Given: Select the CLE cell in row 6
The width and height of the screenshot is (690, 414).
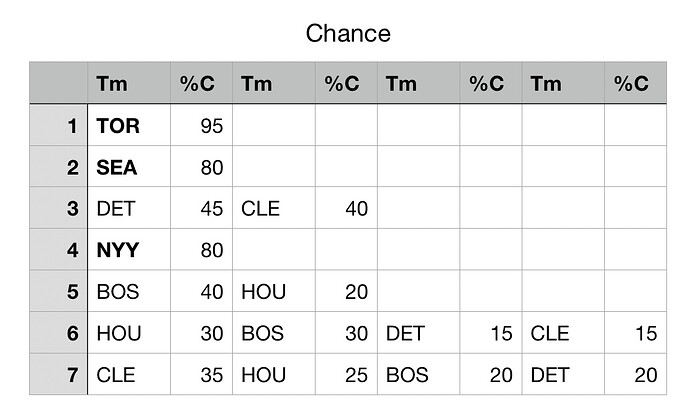Looking at the screenshot, I should [x=563, y=333].
